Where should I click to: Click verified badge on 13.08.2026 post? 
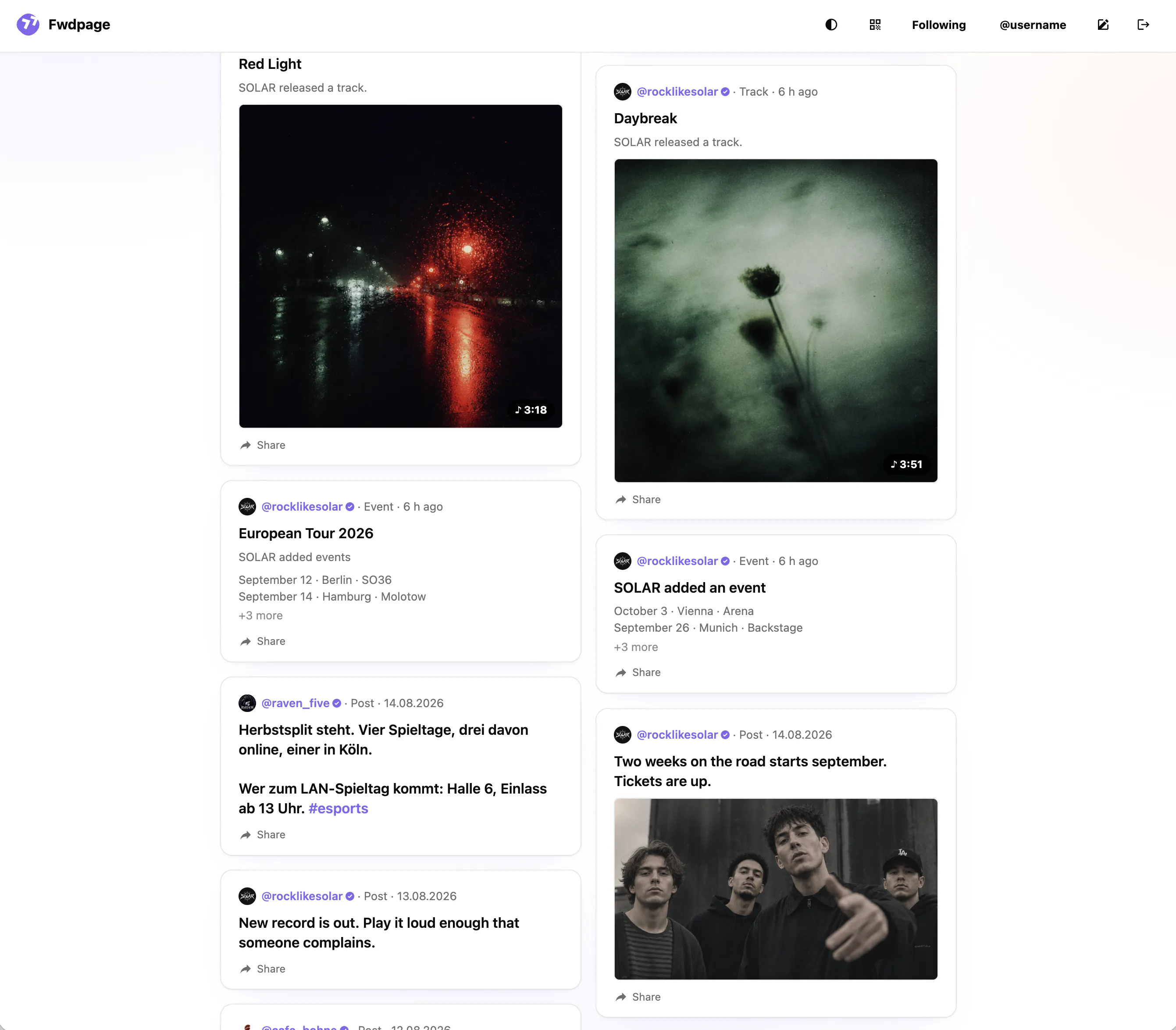[x=350, y=896]
